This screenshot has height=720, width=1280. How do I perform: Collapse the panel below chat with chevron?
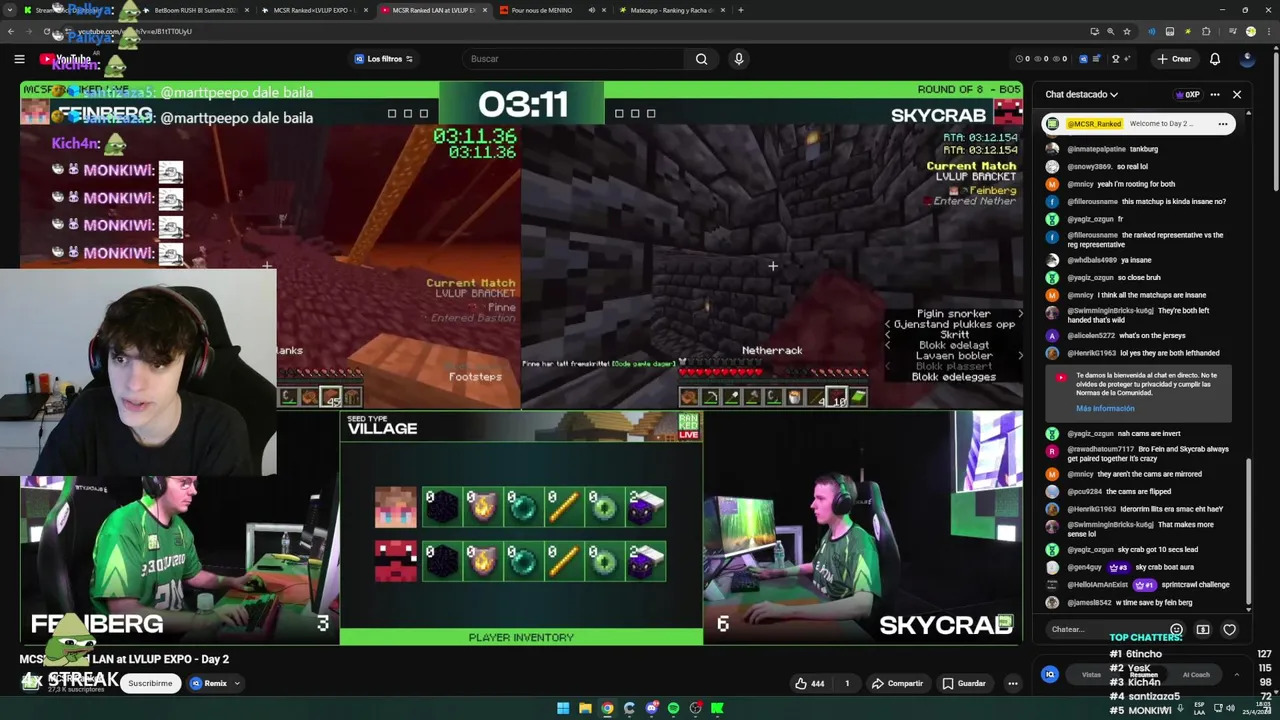pos(1237,675)
